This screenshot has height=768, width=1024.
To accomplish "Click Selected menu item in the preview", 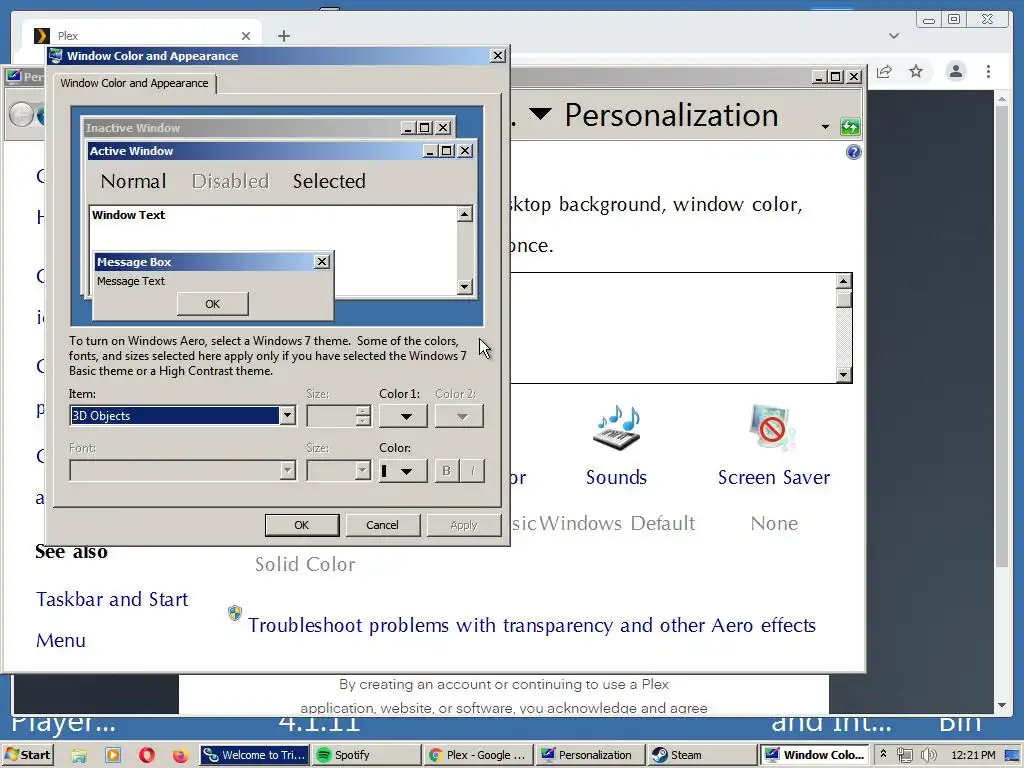I will (329, 181).
